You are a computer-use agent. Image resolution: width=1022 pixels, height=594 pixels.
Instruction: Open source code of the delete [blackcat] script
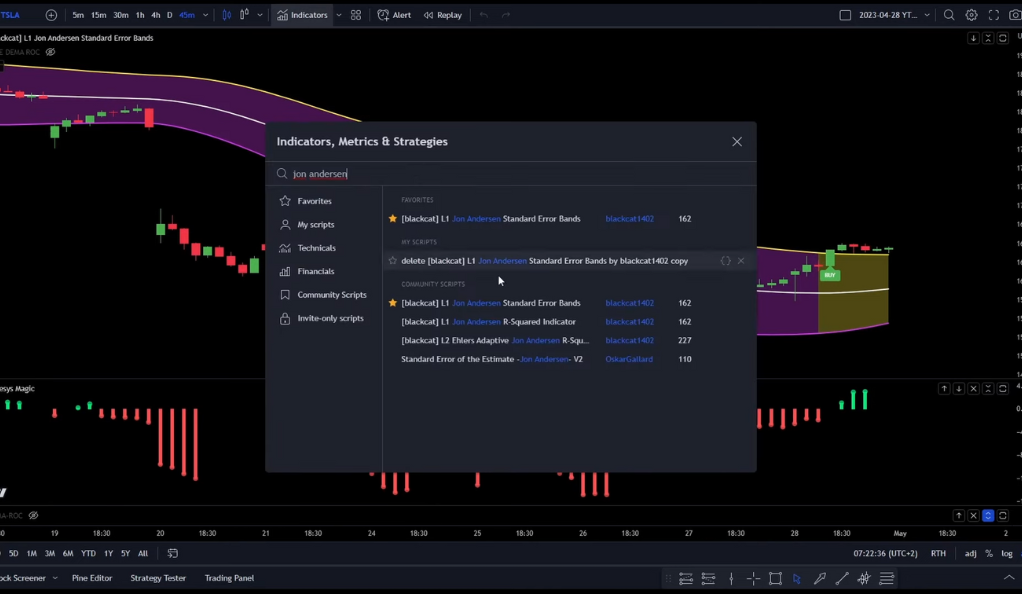(x=725, y=261)
